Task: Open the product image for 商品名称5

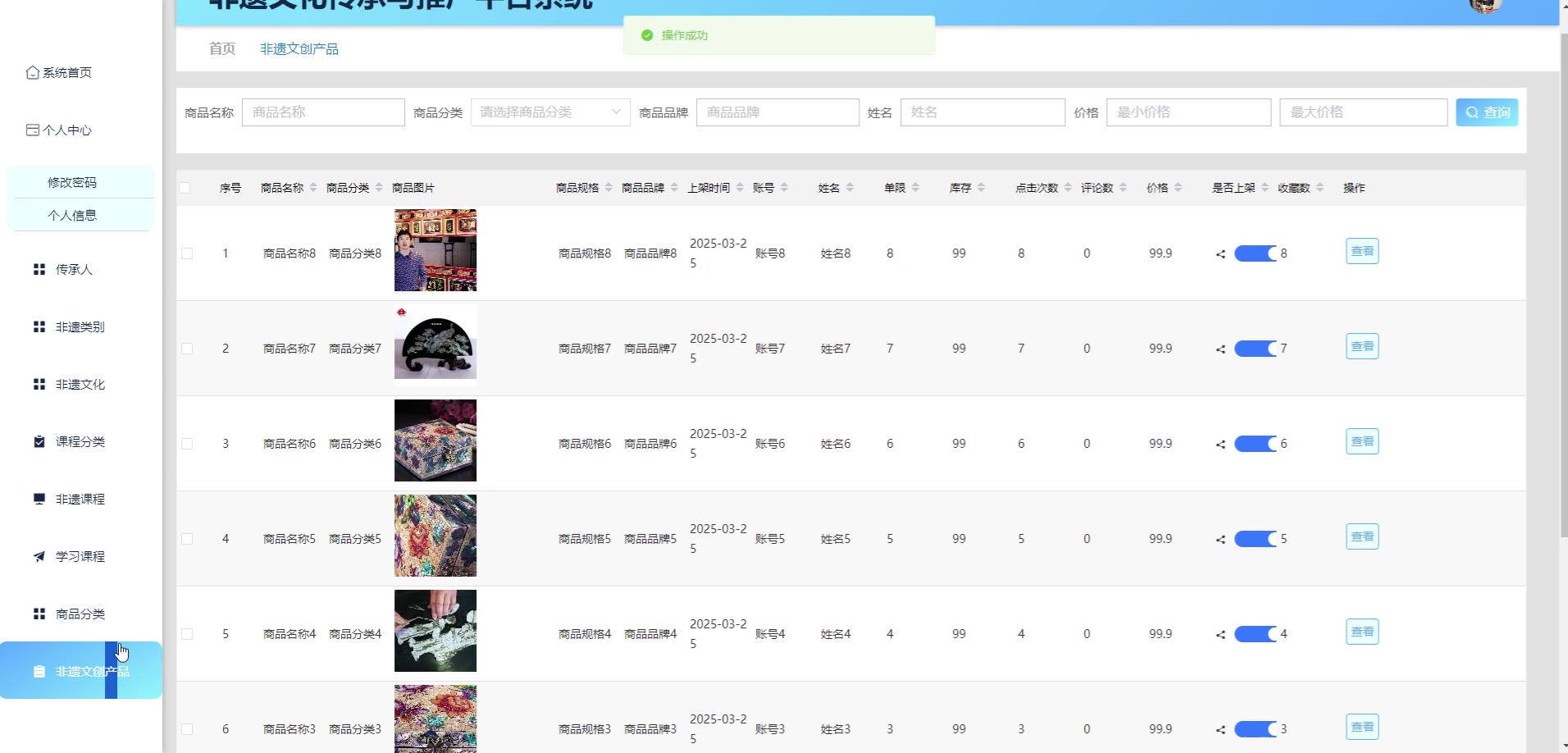Action: click(435, 536)
